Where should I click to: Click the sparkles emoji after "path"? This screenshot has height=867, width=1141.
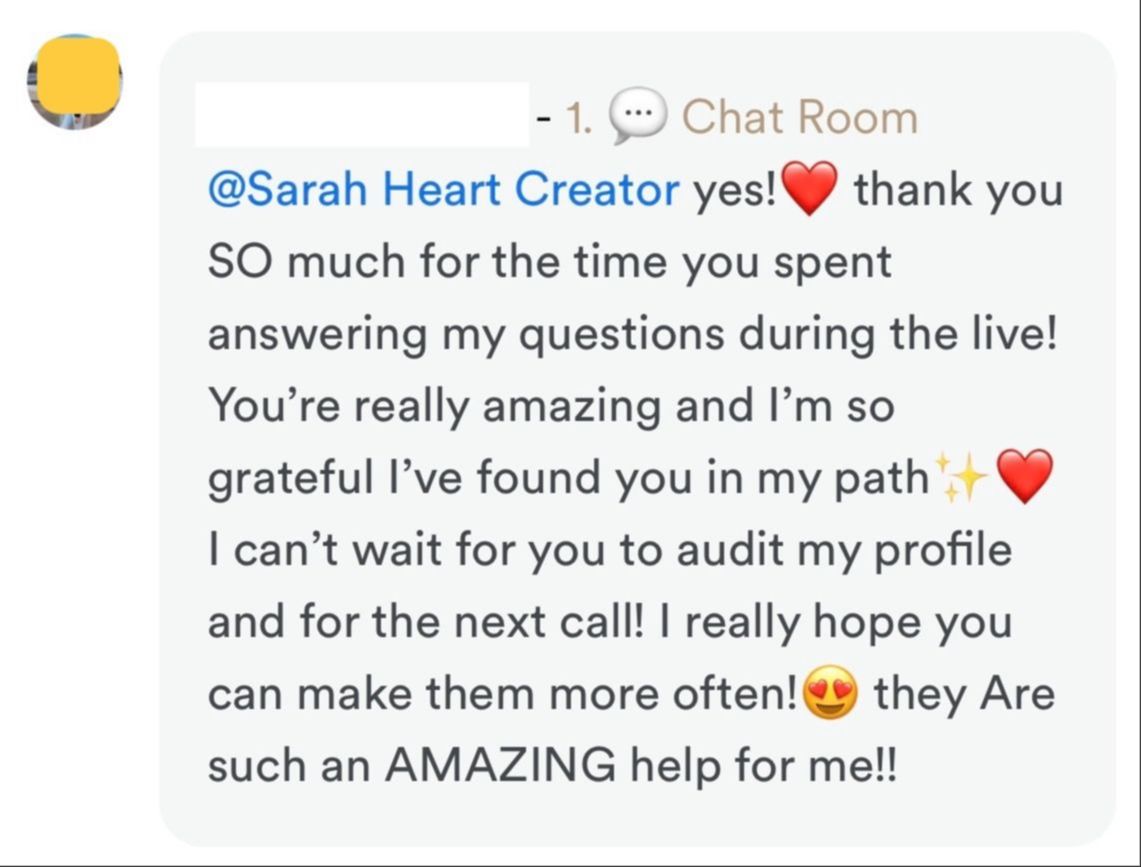pos(961,478)
